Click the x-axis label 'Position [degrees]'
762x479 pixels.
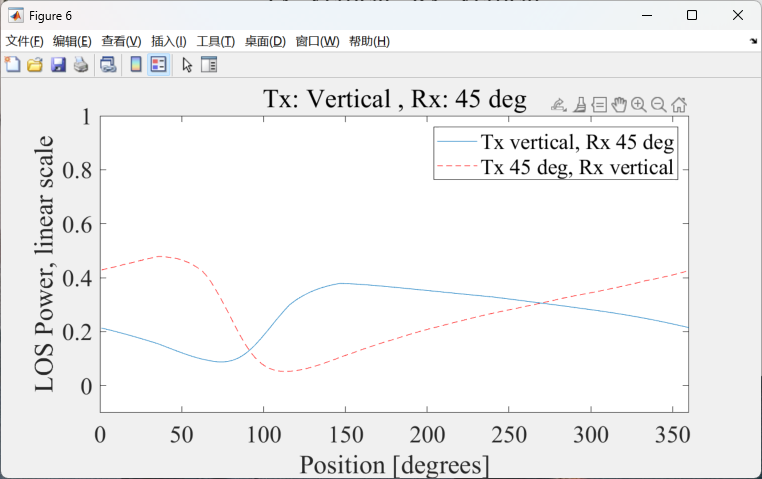(394, 465)
